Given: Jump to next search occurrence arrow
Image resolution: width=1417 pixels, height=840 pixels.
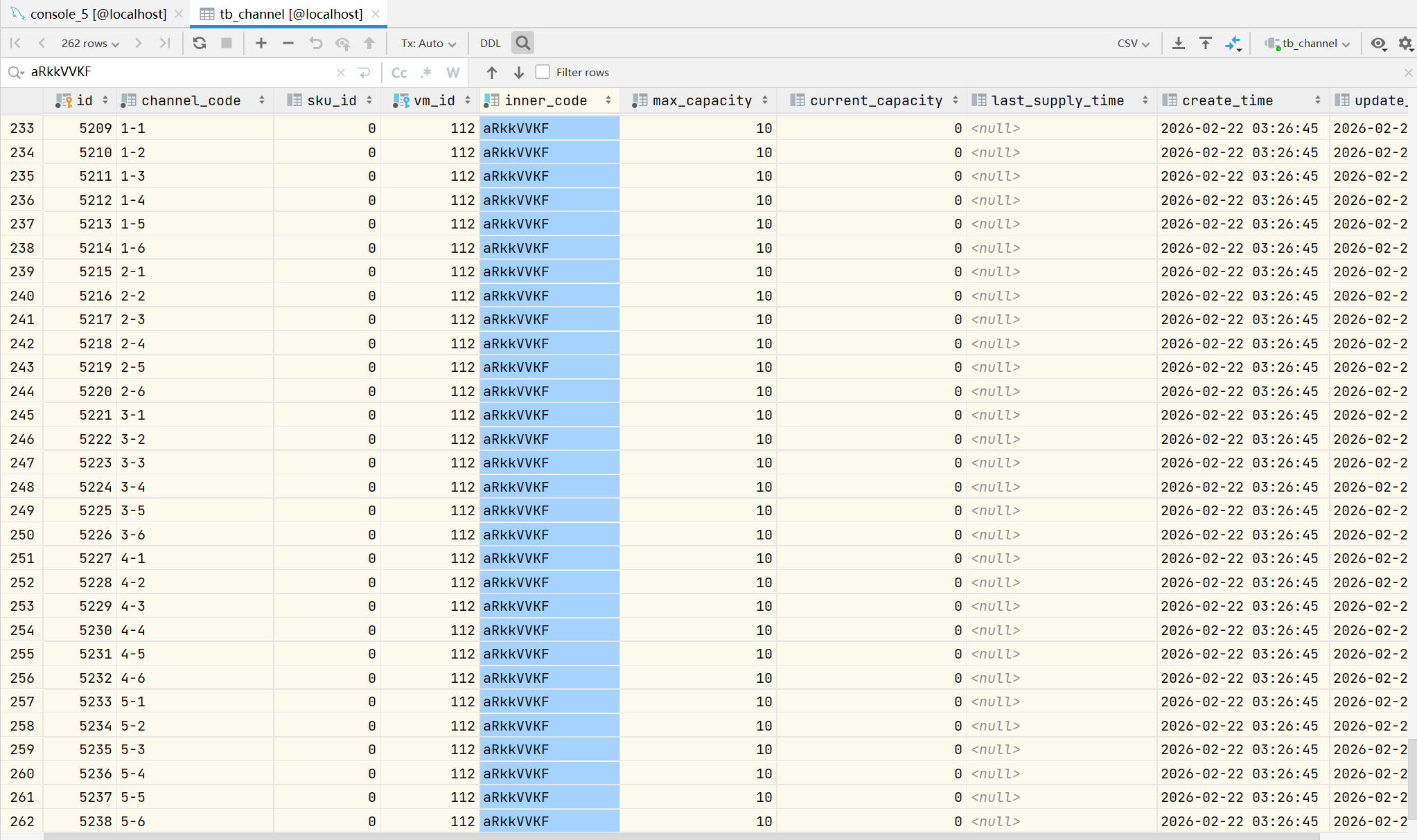Looking at the screenshot, I should [518, 72].
